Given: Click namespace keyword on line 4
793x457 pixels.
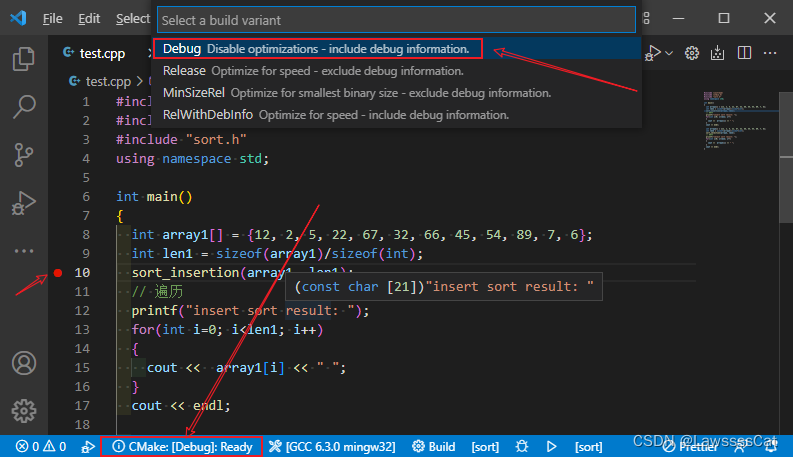Looking at the screenshot, I should point(197,159).
